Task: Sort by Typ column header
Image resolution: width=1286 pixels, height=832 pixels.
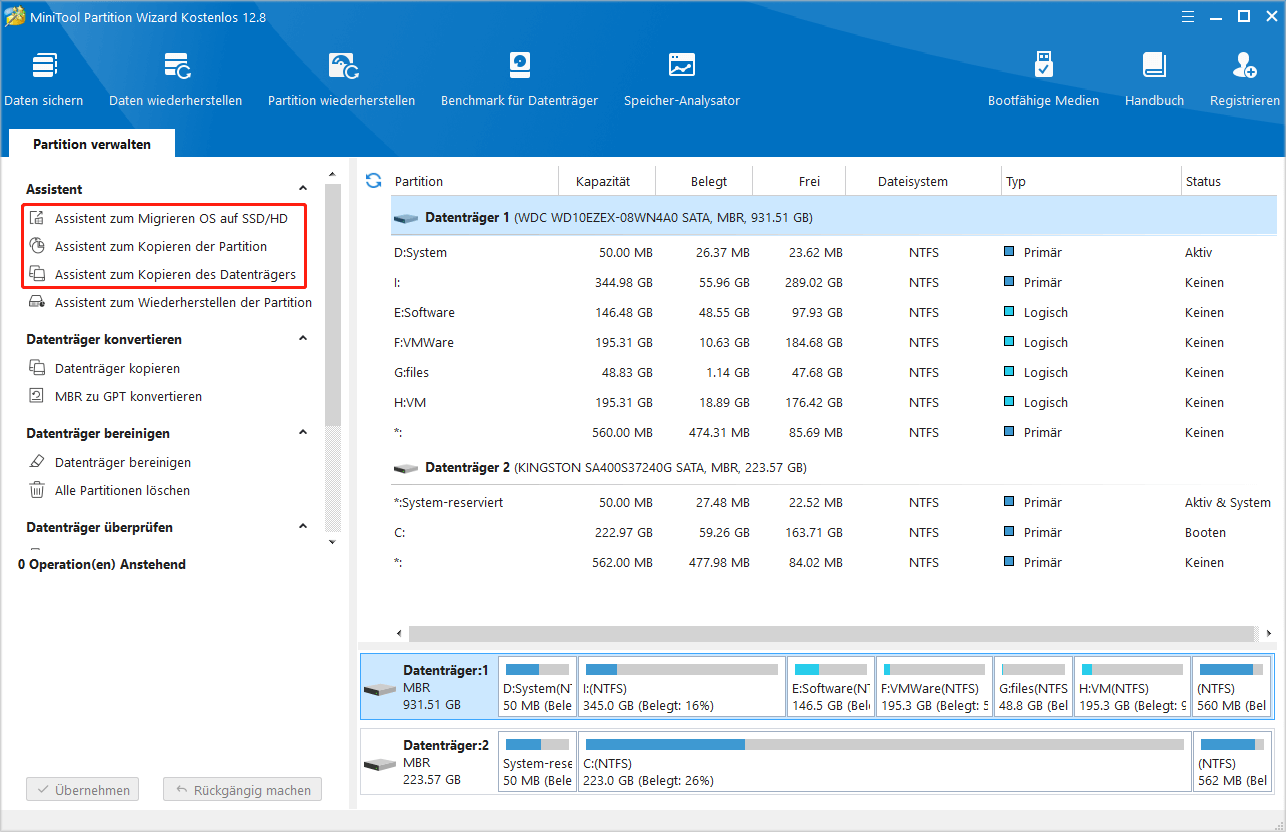Action: pyautogui.click(x=1091, y=181)
